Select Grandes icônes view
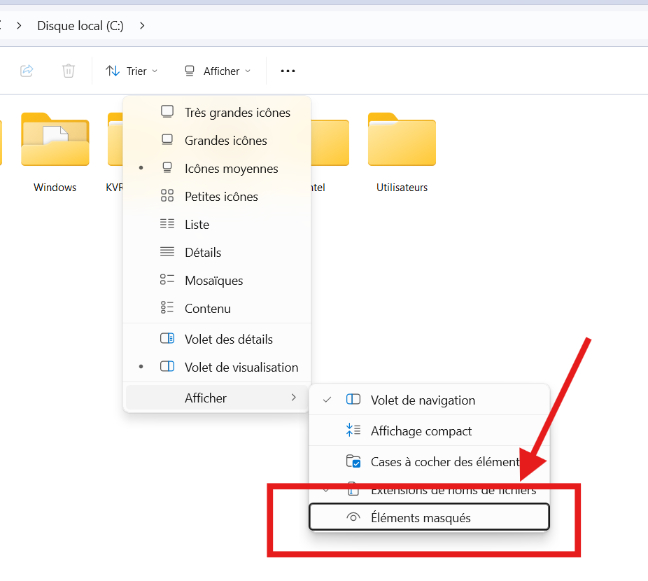648x581 pixels. 217,140
